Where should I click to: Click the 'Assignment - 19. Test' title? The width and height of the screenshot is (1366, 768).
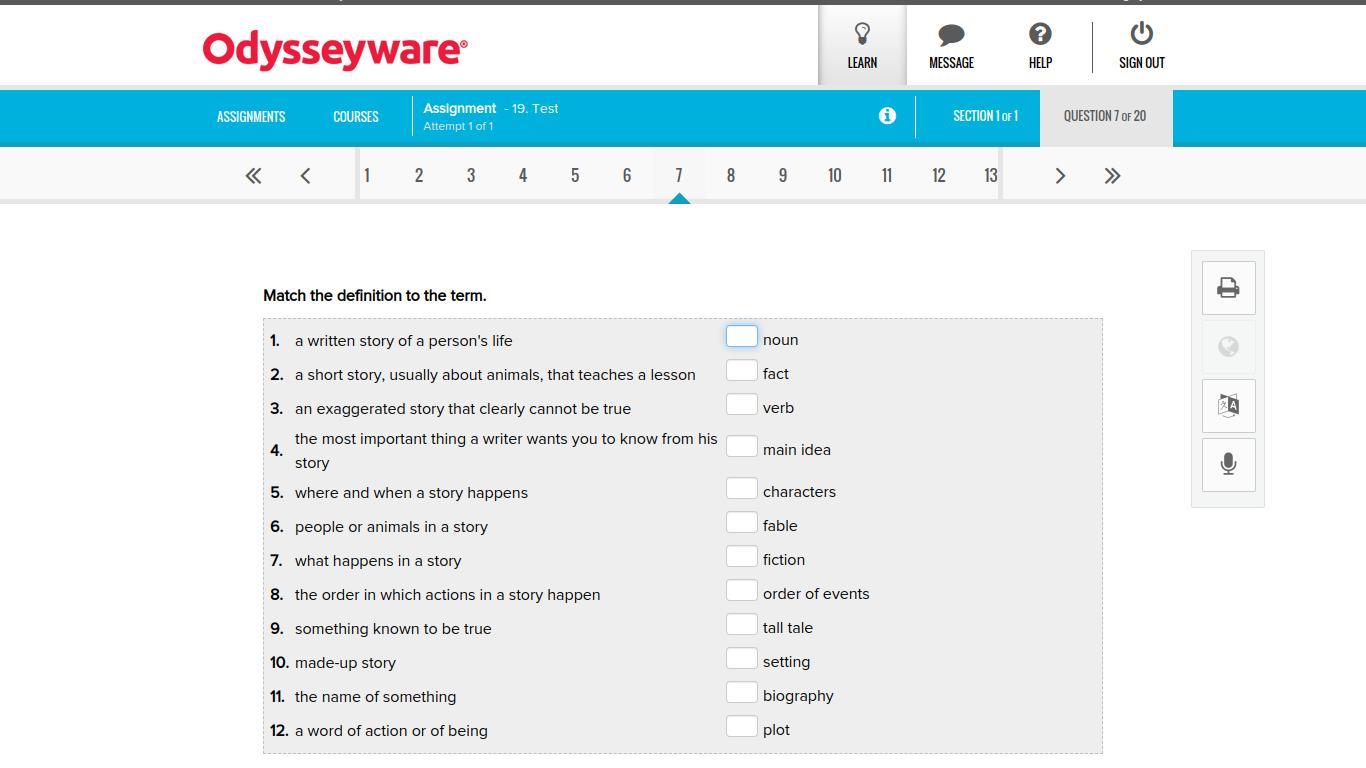491,108
